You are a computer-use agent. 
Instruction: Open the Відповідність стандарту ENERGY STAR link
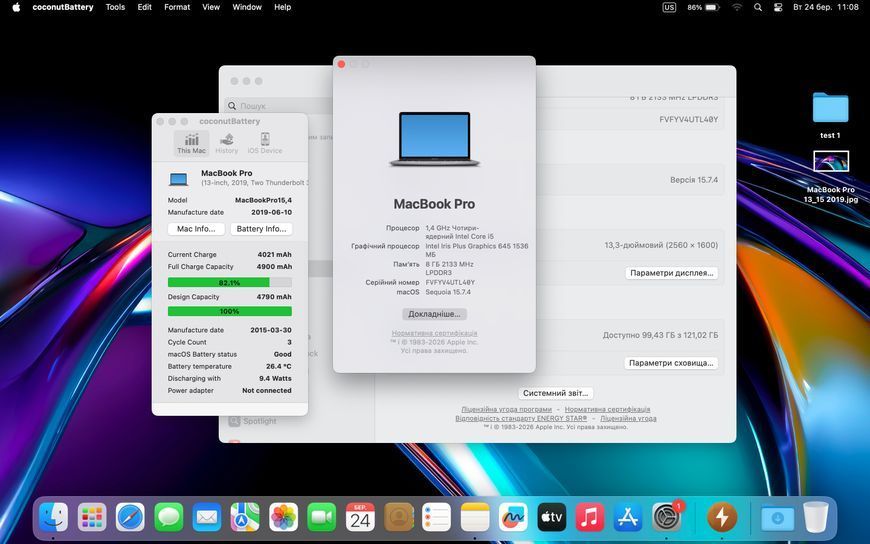pyautogui.click(x=521, y=418)
